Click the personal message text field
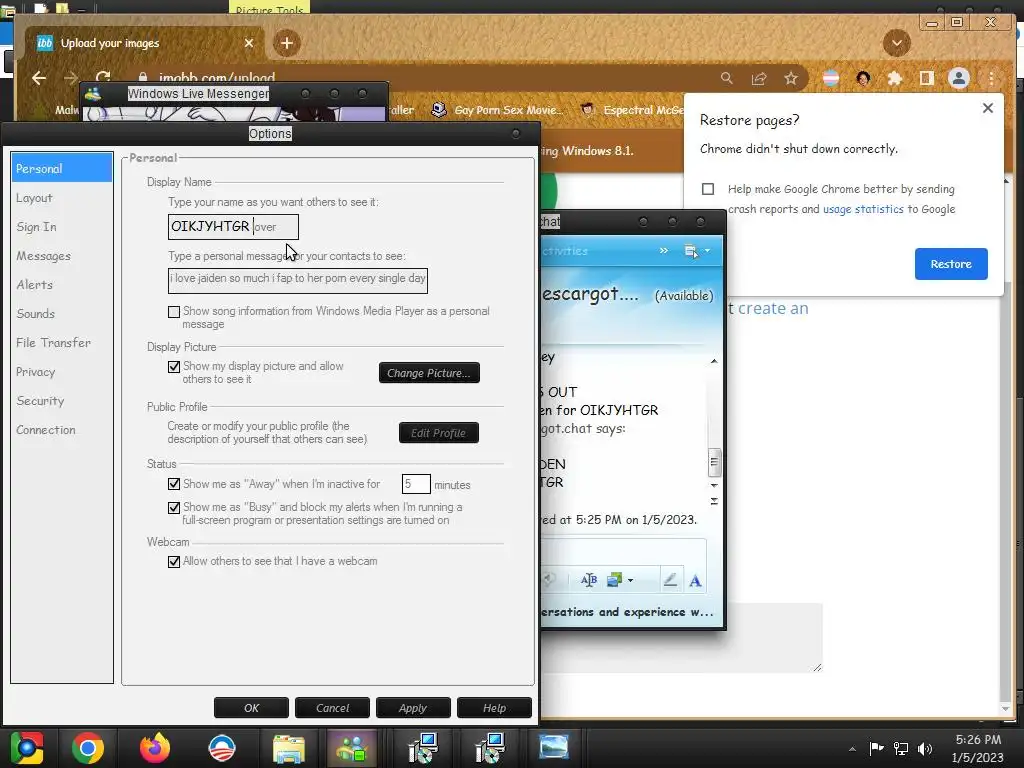This screenshot has height=768, width=1024. click(298, 281)
